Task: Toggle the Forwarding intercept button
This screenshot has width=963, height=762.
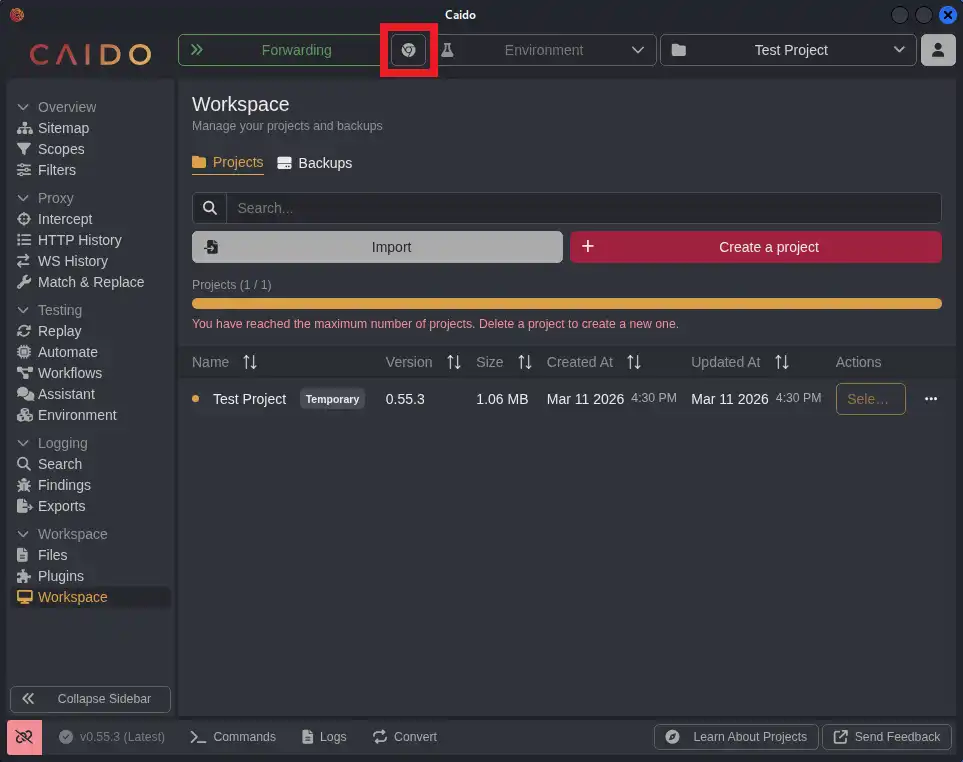Action: (x=280, y=50)
